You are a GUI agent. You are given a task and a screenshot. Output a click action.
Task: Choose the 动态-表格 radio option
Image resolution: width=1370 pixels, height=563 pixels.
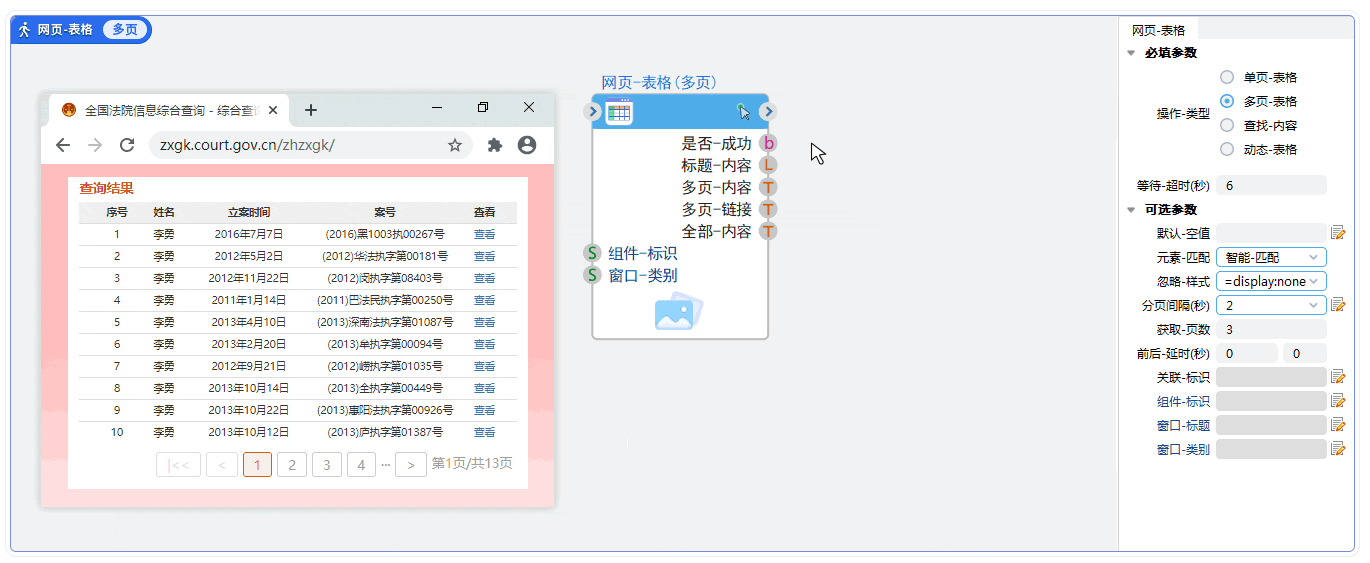(1227, 149)
